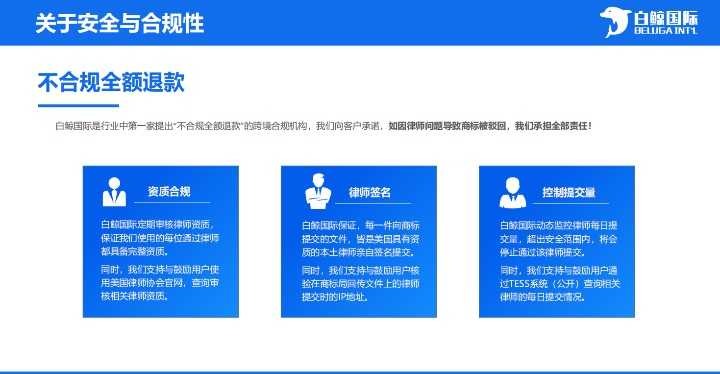
Task: Click the 资质合规 card title
Action: tap(169, 191)
